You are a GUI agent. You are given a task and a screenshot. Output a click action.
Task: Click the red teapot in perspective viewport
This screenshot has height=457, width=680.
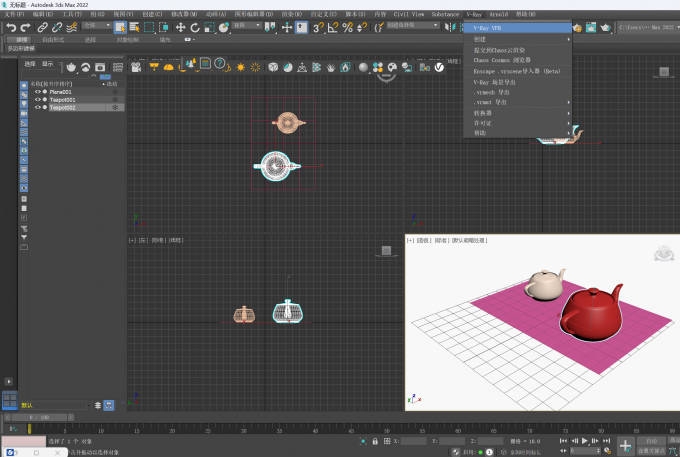[592, 313]
